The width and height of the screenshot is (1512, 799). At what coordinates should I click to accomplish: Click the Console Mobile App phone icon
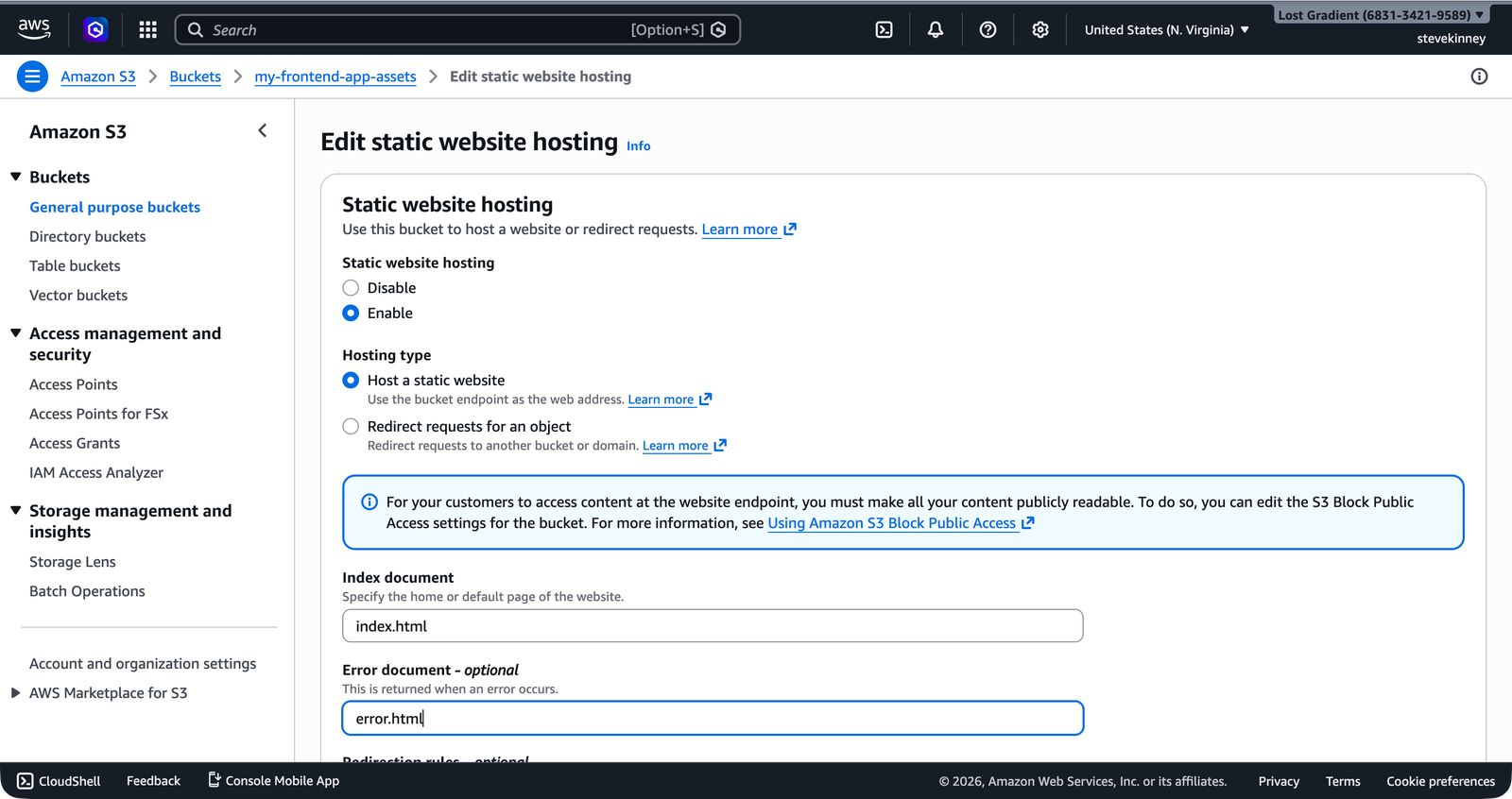pos(215,780)
